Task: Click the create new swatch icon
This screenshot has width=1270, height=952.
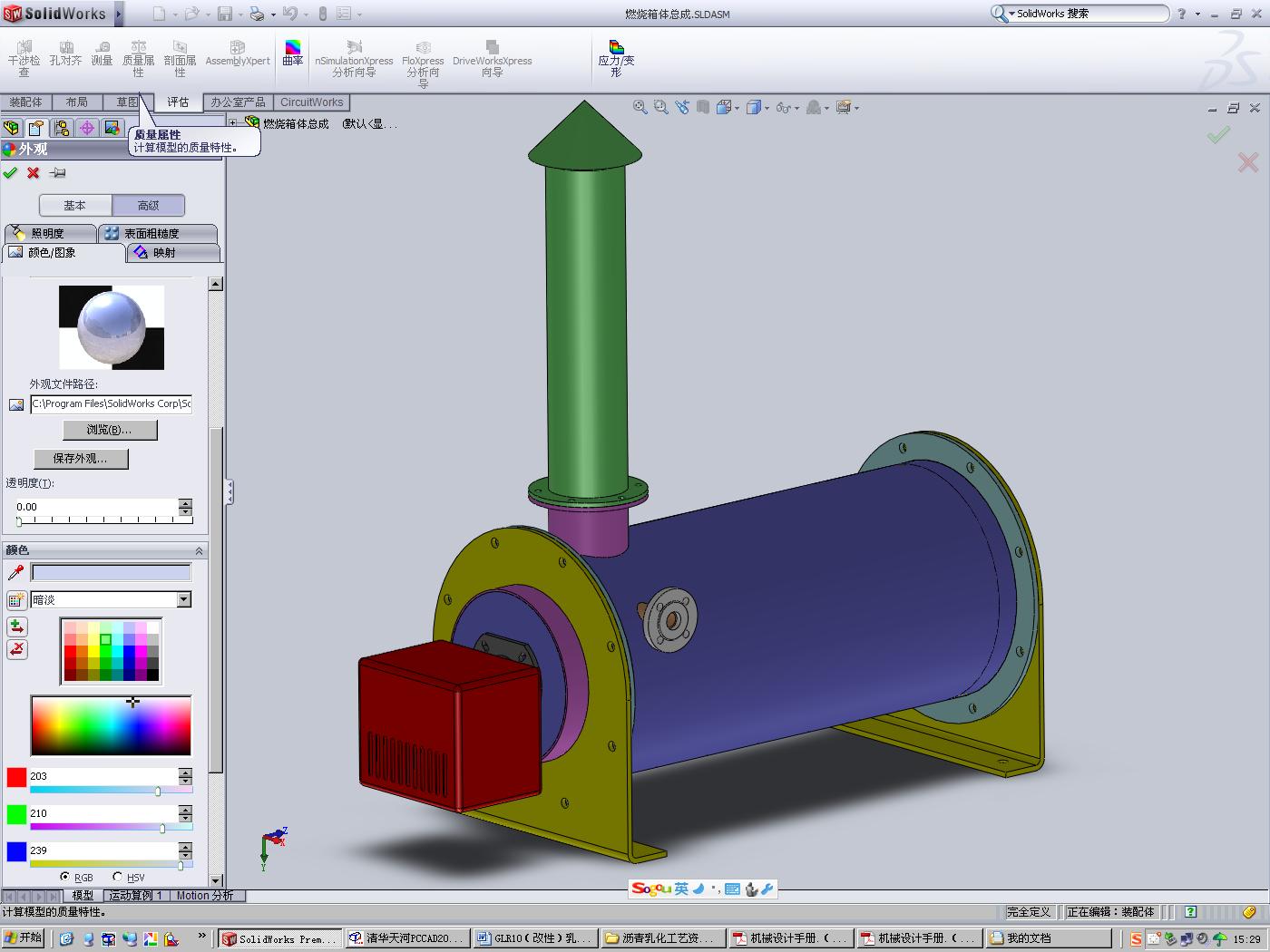Action: click(x=16, y=599)
